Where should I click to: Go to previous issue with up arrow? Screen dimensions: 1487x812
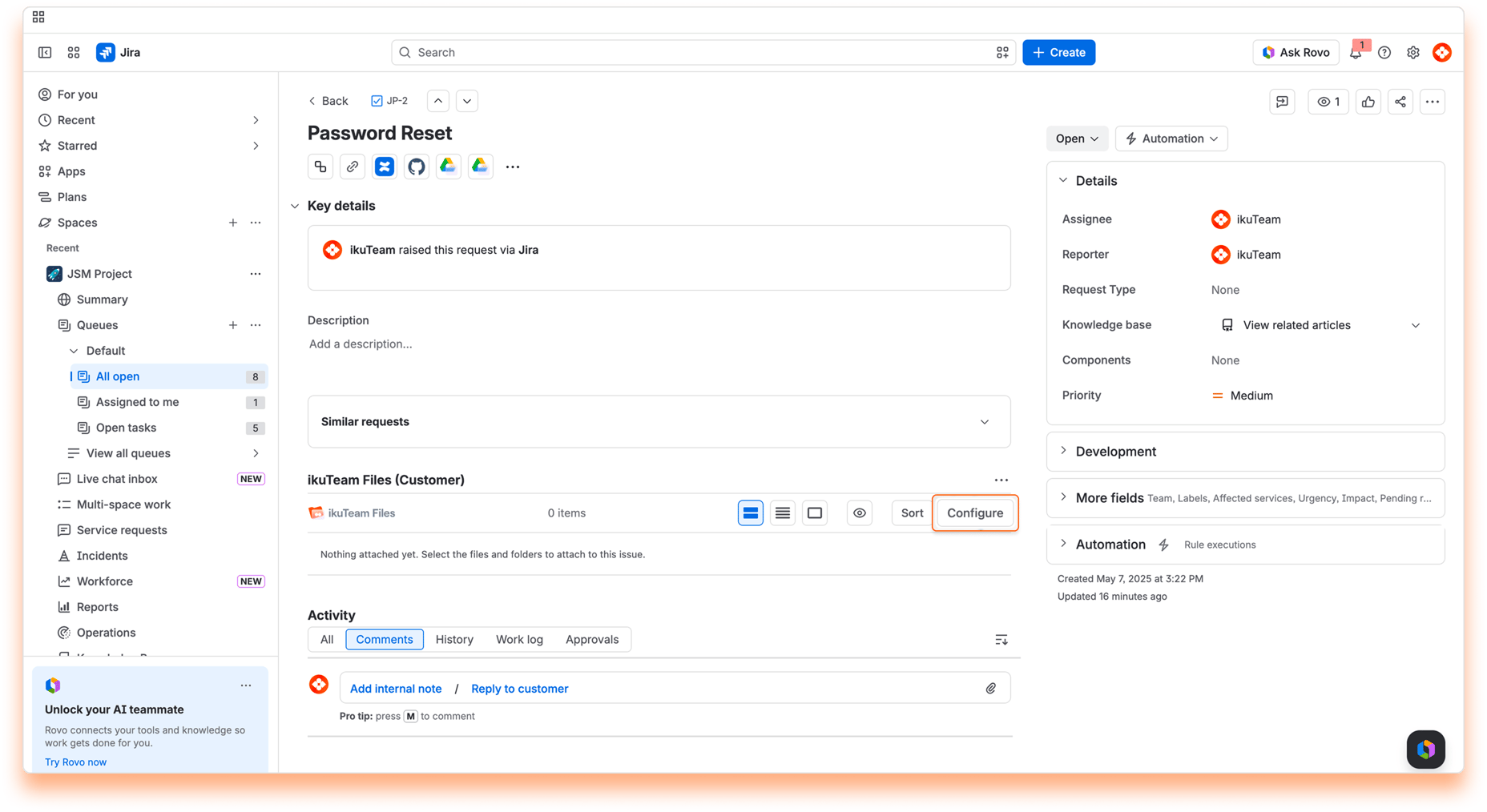point(438,101)
